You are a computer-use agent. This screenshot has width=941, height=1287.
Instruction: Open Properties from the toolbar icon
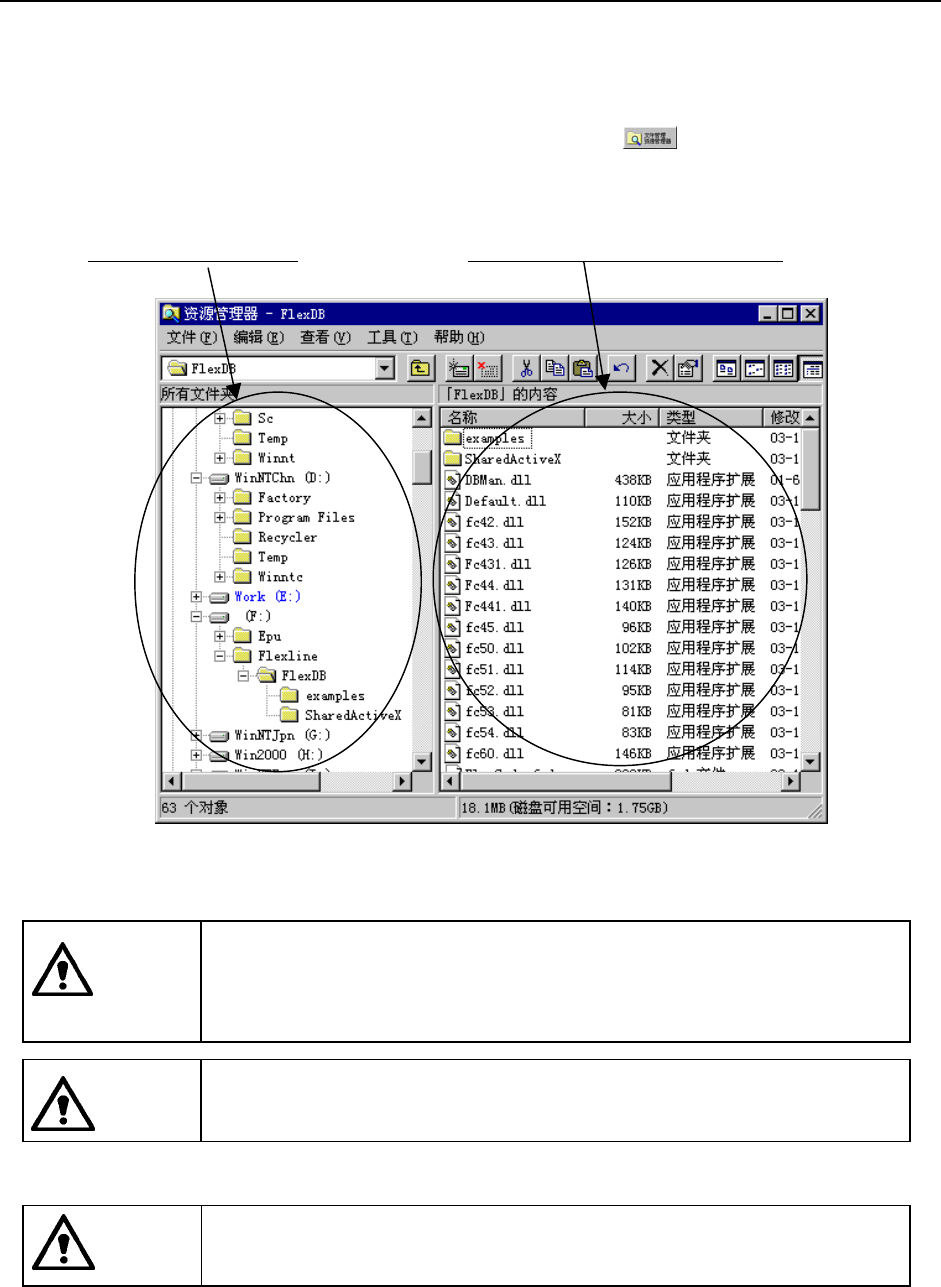[x=690, y=368]
